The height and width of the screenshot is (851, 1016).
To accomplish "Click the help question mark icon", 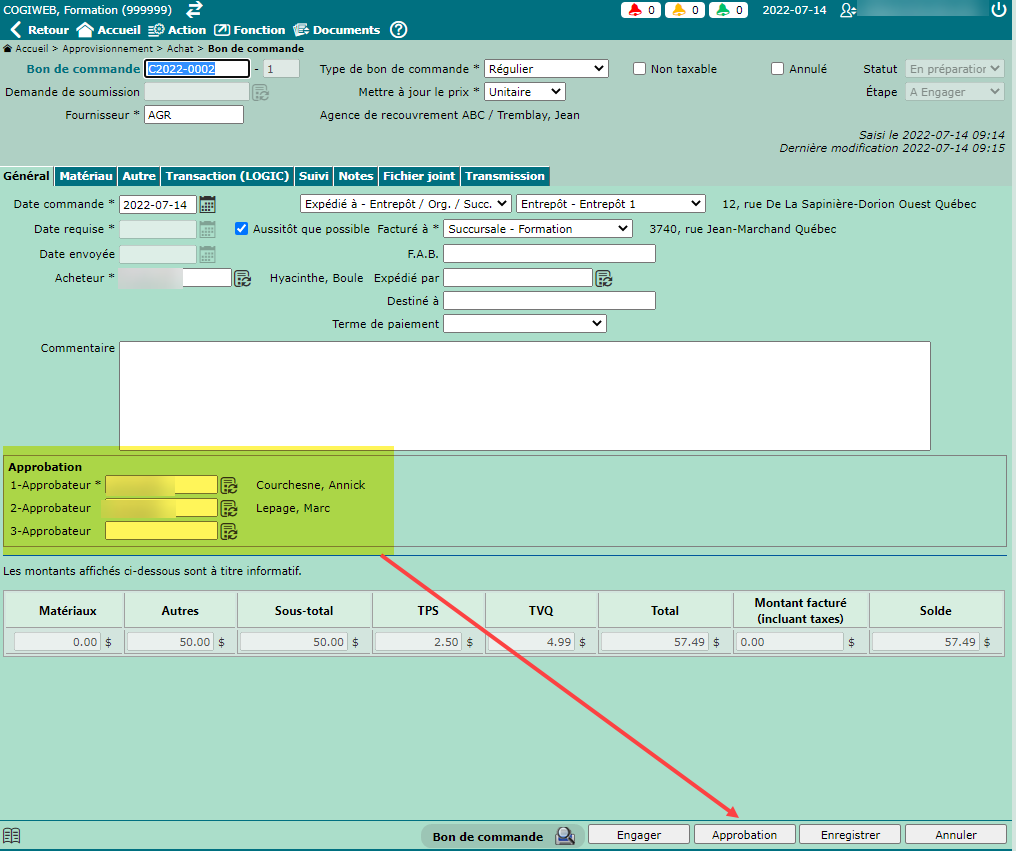I will point(398,30).
